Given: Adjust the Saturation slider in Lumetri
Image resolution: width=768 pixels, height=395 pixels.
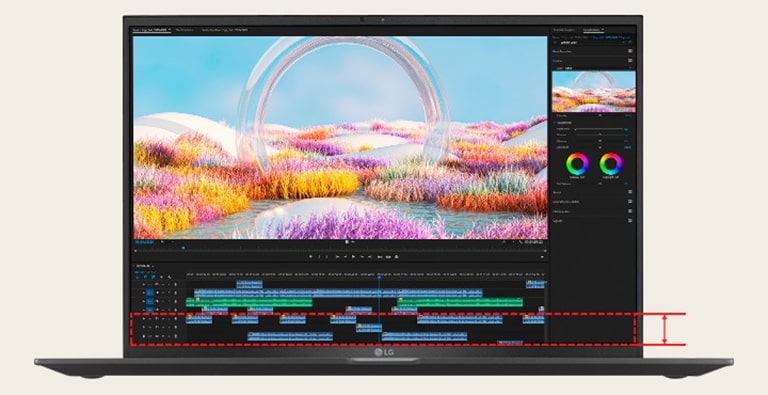Looking at the screenshot, I should (599, 148).
